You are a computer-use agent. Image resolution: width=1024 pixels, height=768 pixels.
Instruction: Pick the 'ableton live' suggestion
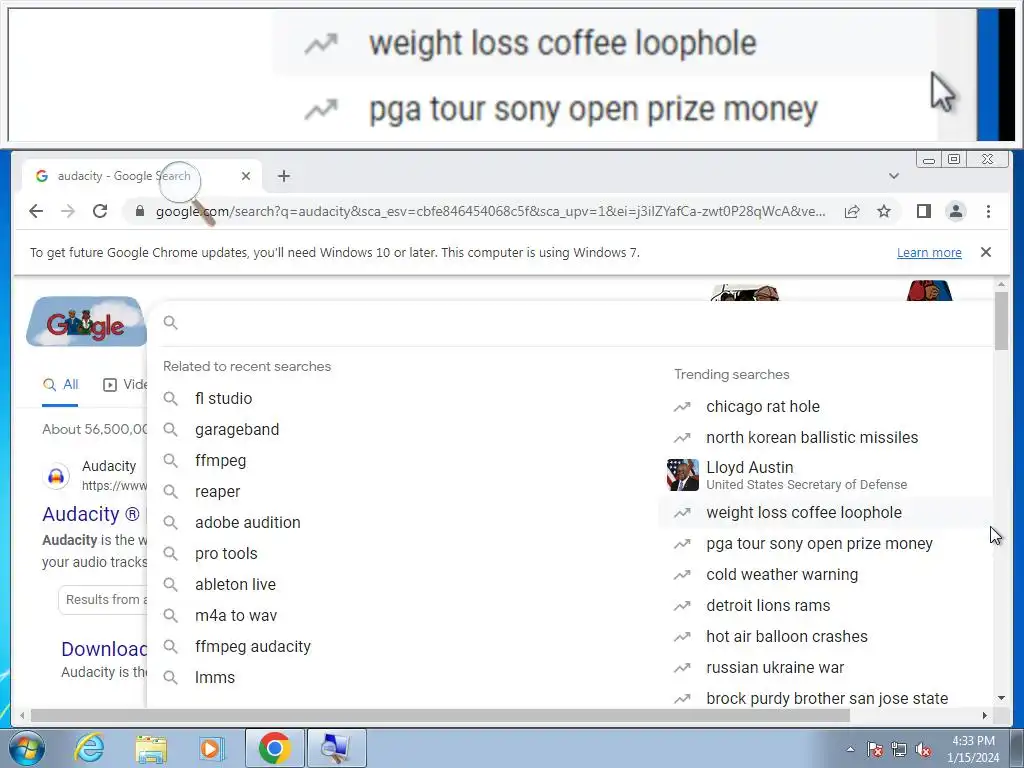coord(235,584)
